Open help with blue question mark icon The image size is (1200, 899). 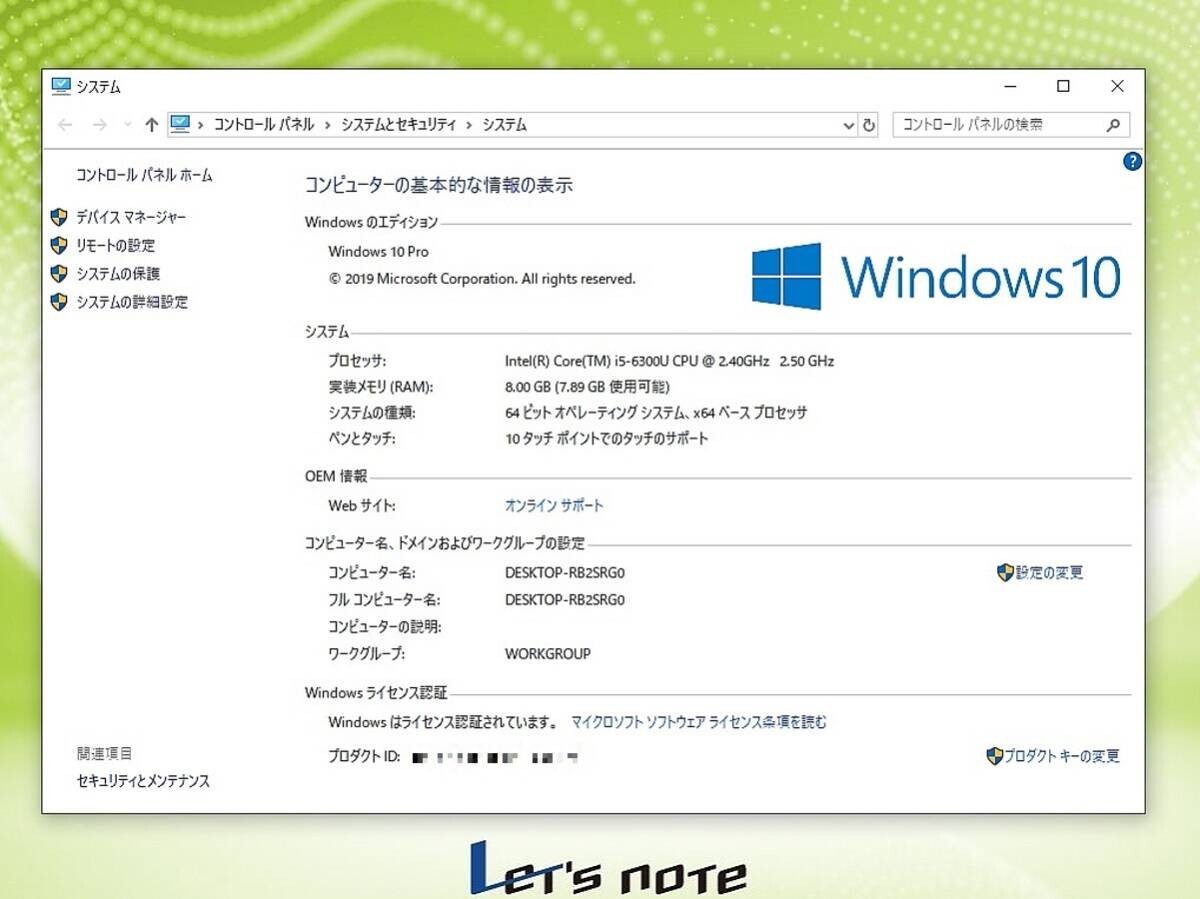coord(1132,161)
